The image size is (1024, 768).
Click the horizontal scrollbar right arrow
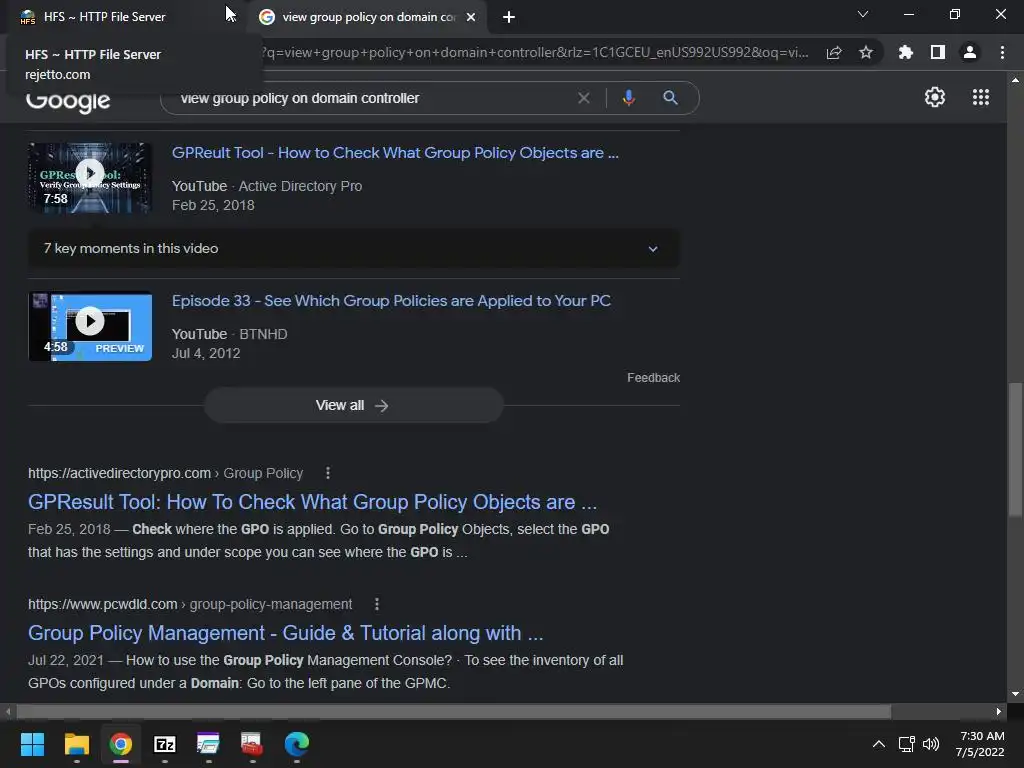pyautogui.click(x=999, y=711)
